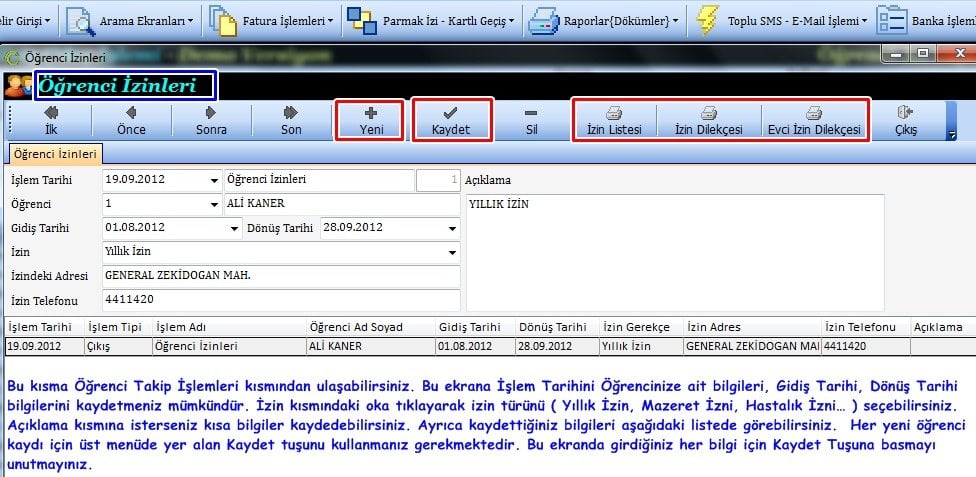Click the İzin Telefonu input field
Screen dimensions: 976x477
click(280, 299)
